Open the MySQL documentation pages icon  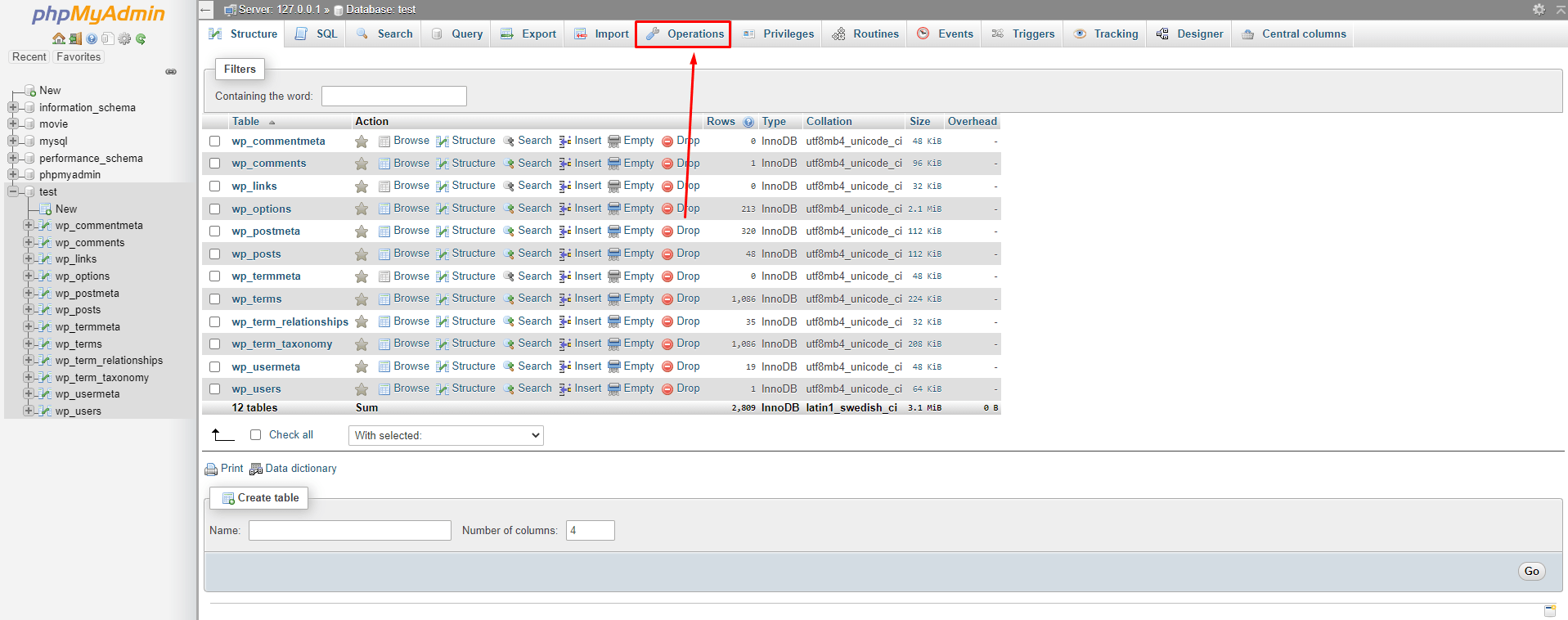107,38
